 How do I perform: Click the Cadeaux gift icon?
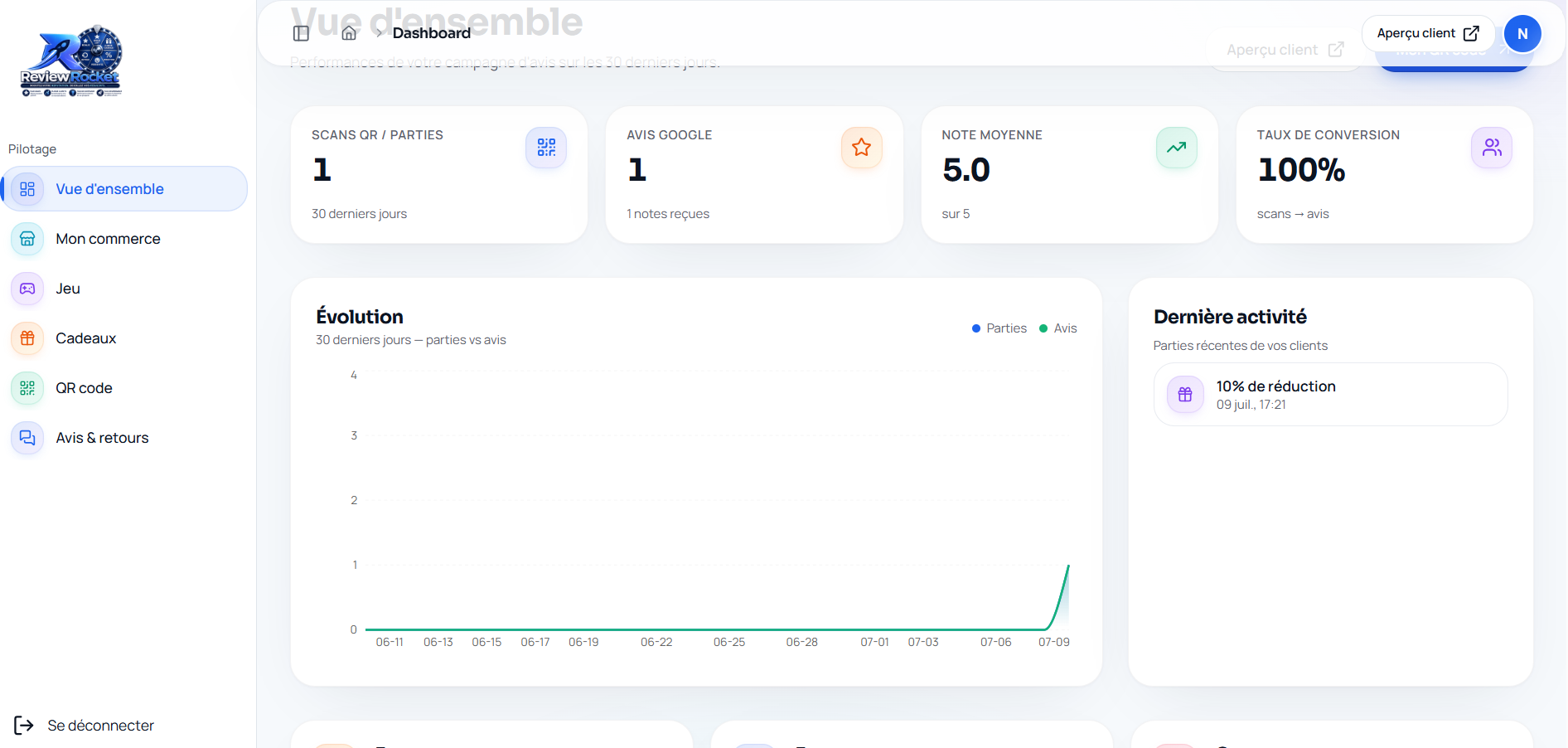(27, 338)
